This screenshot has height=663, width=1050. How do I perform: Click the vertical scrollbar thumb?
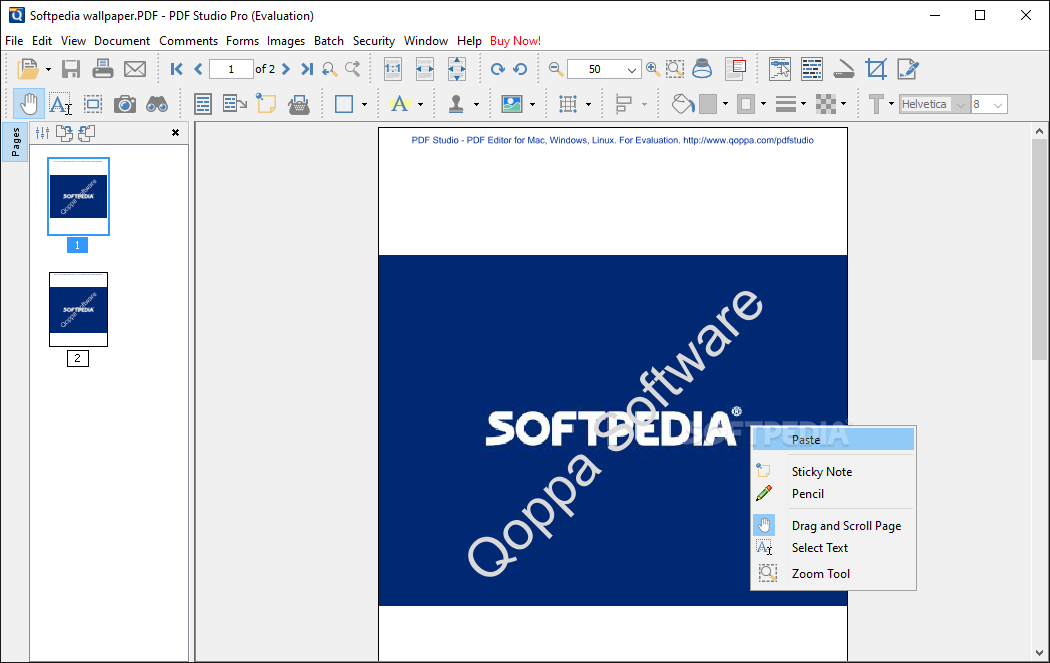1039,249
